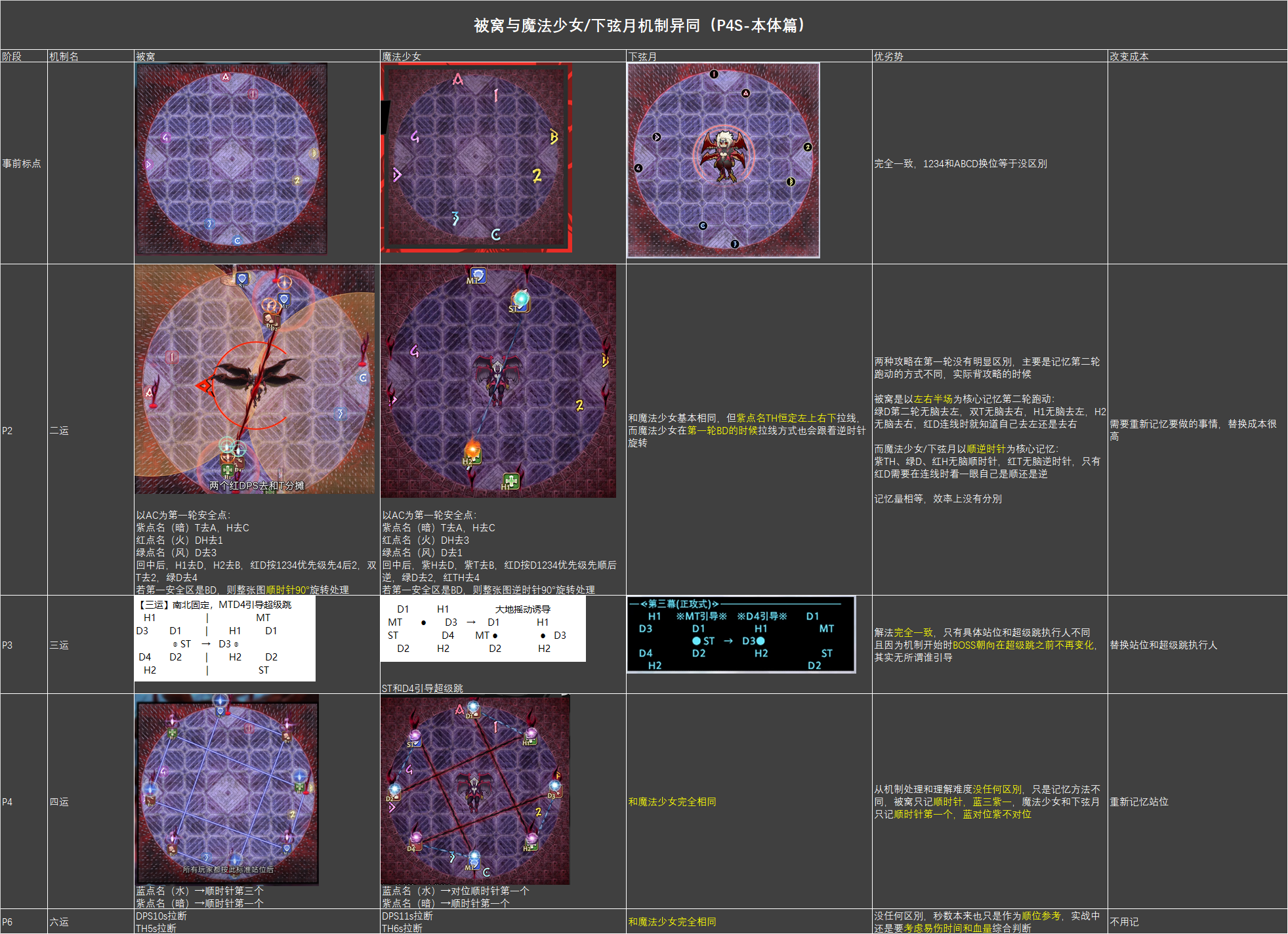This screenshot has height=934, width=1288.
Task: Click yellow text 和魔法少女完全相同 in P4 row
Action: coord(672,802)
